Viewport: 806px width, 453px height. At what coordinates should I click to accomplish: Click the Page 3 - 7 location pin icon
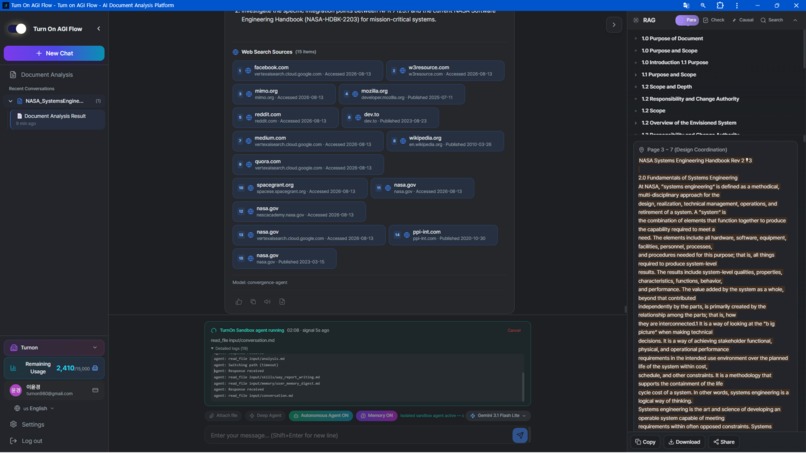[x=641, y=150]
